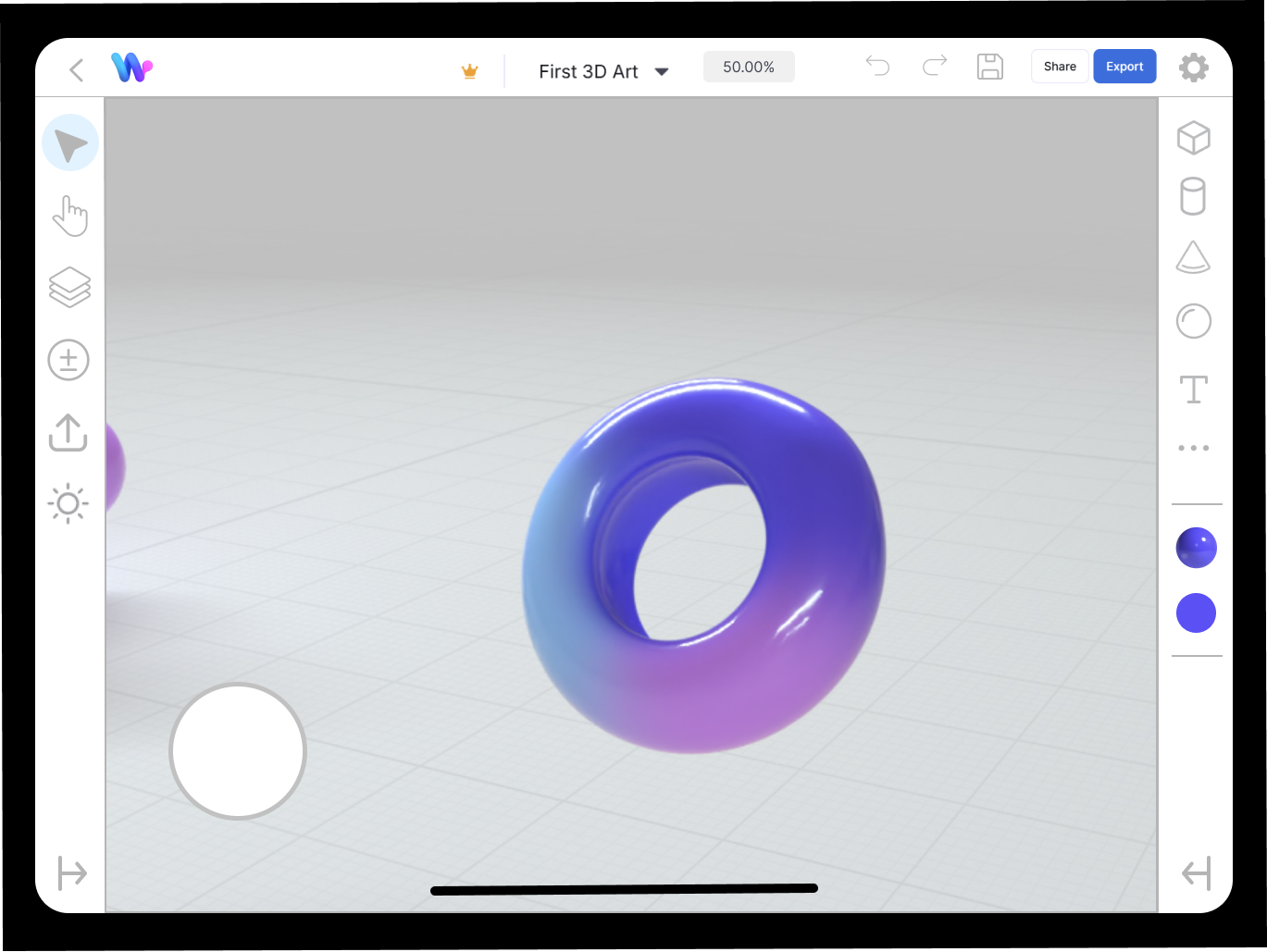Add a sphere primitive
Viewport: 1267px width, 952px height.
tap(1194, 320)
